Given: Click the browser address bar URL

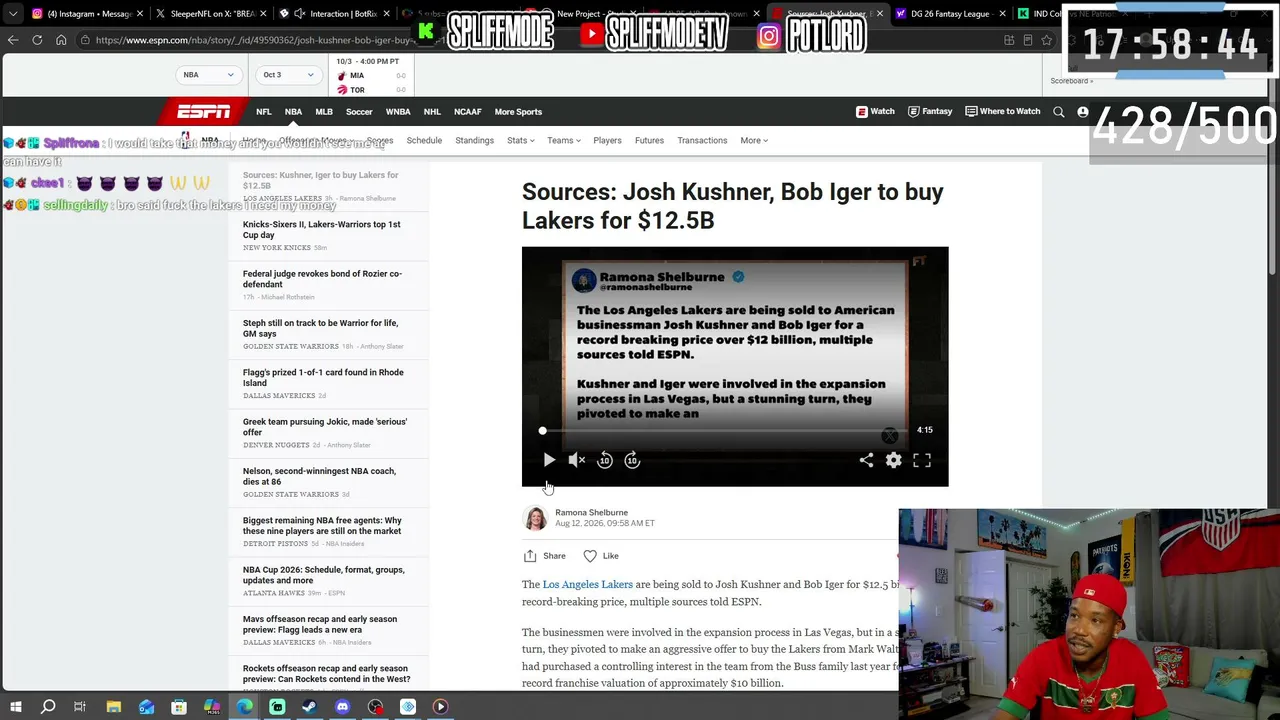Looking at the screenshot, I should click(x=256, y=40).
